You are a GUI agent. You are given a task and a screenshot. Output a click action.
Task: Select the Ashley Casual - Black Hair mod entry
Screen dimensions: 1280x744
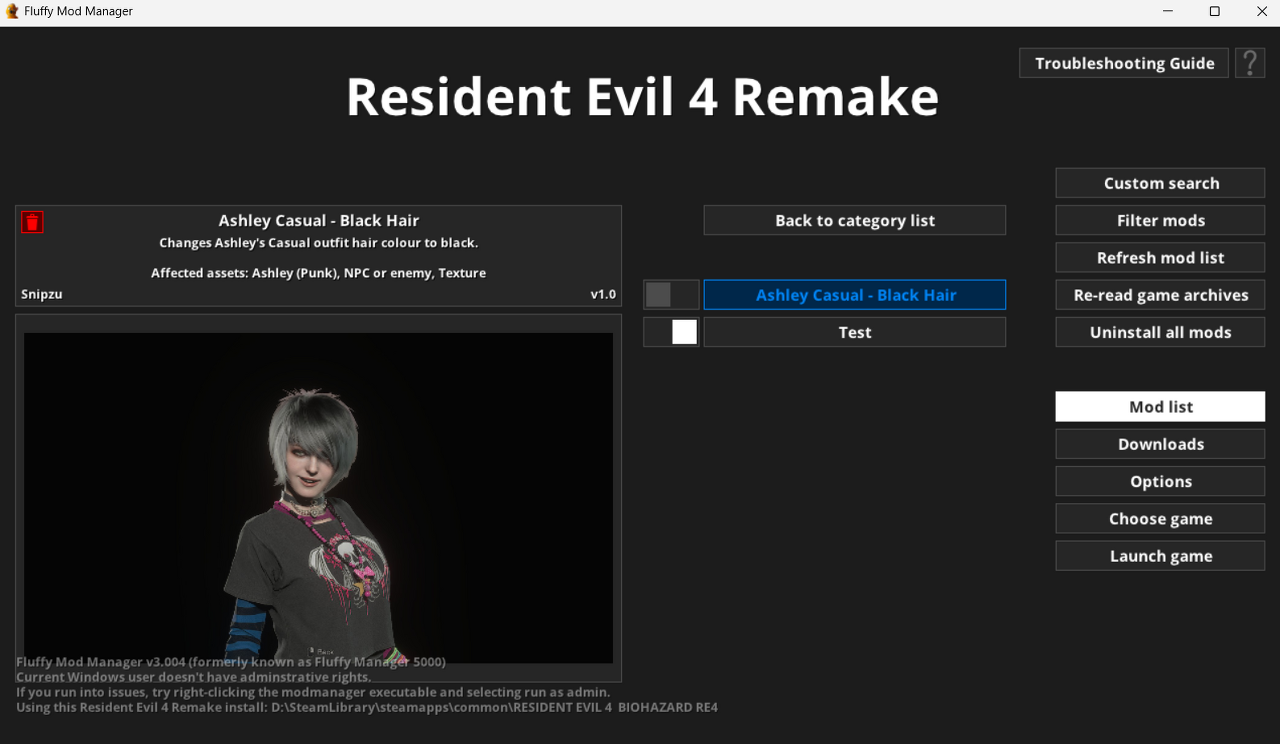855,295
